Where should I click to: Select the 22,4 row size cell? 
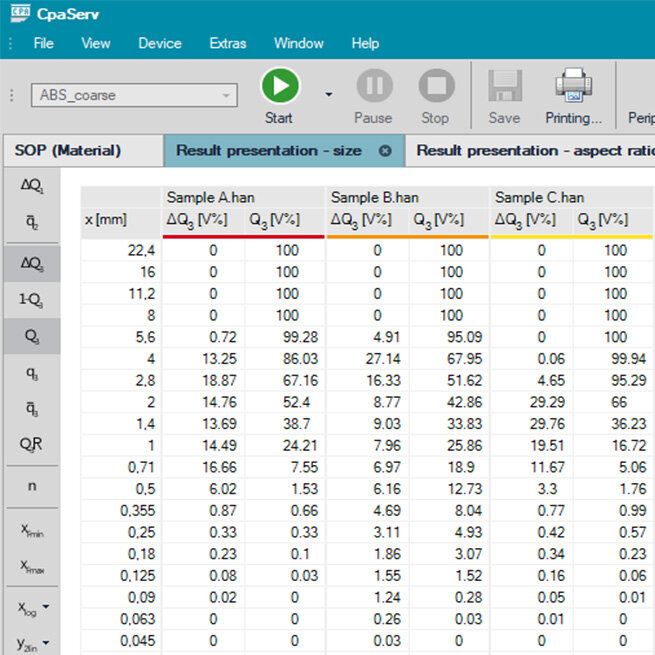pos(121,250)
